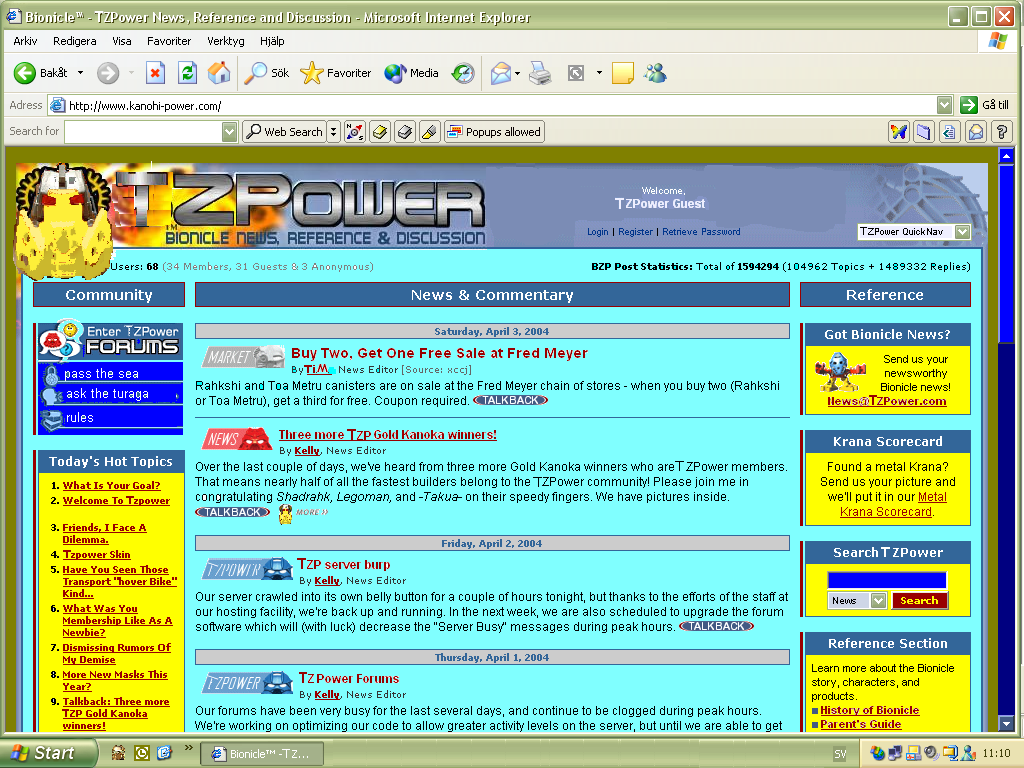Open hot topic What Is Your Goal?

click(x=111, y=485)
